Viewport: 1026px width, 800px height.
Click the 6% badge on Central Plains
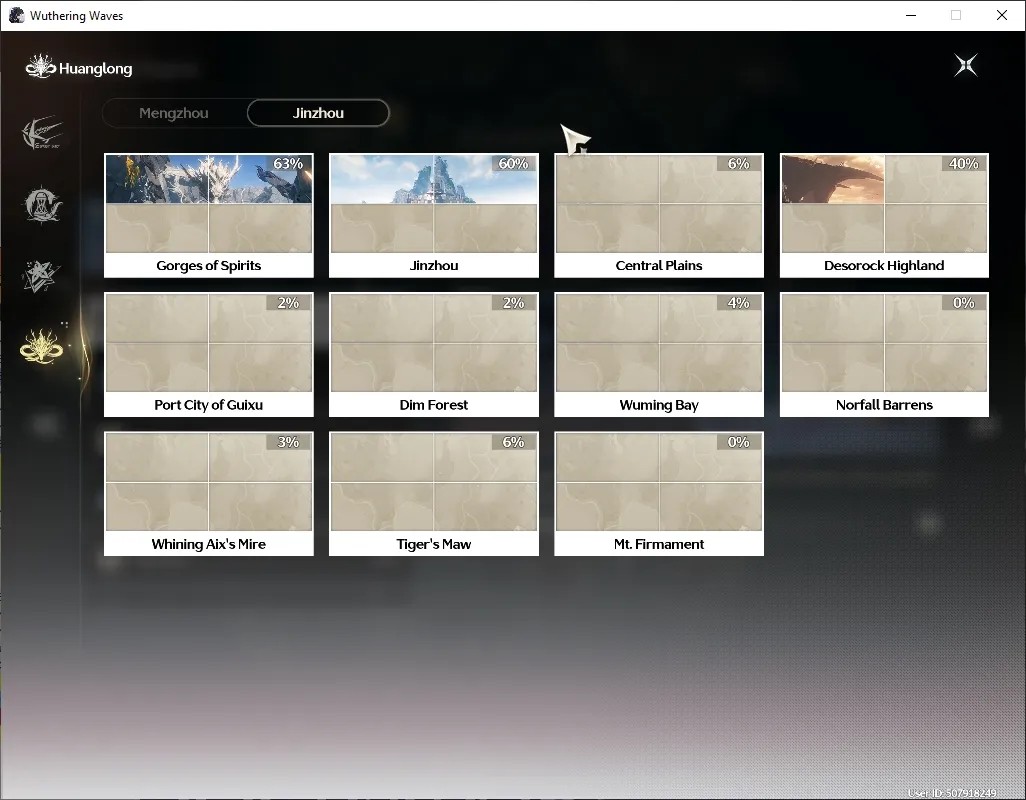pyautogui.click(x=739, y=164)
